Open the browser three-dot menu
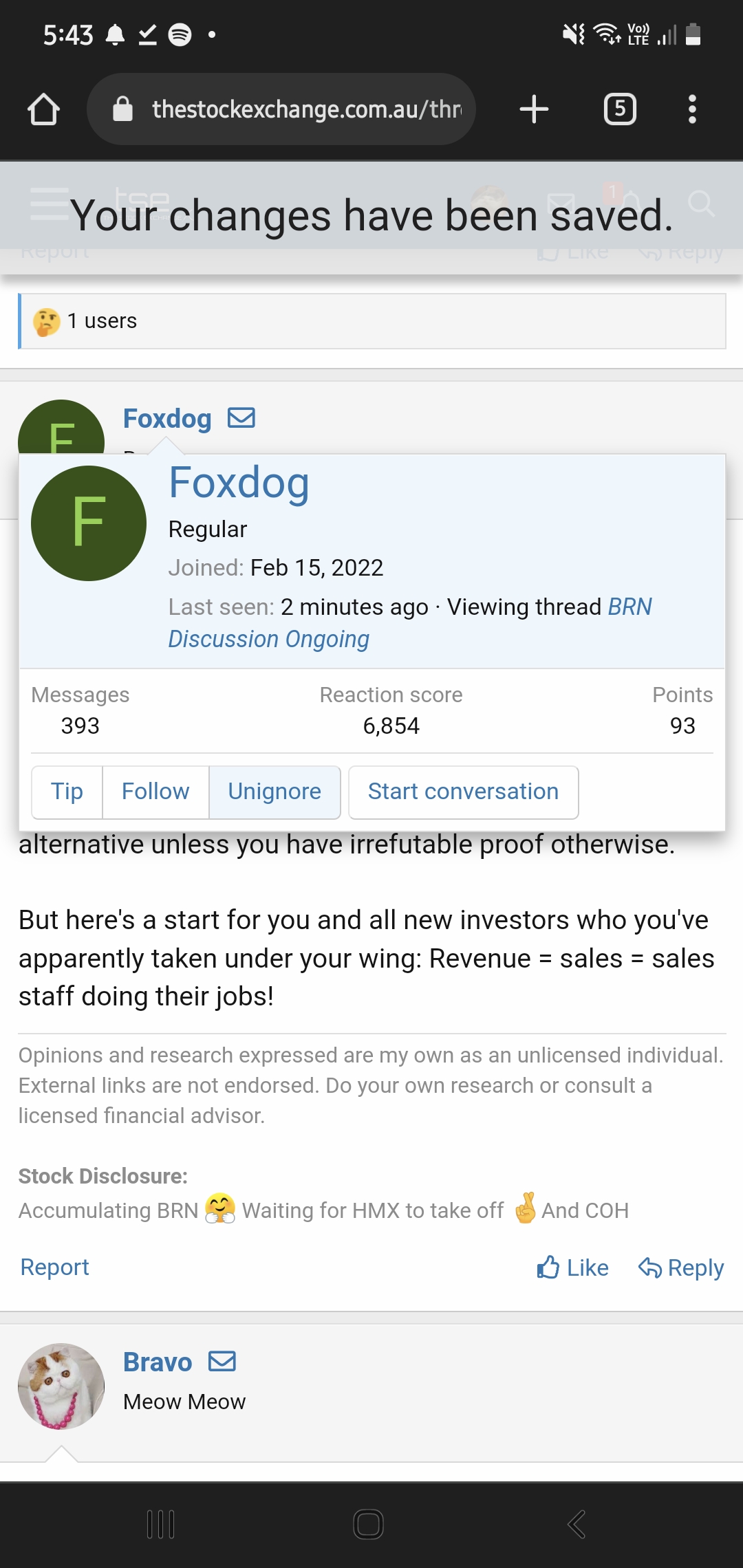This screenshot has height=1568, width=743. pos(692,109)
